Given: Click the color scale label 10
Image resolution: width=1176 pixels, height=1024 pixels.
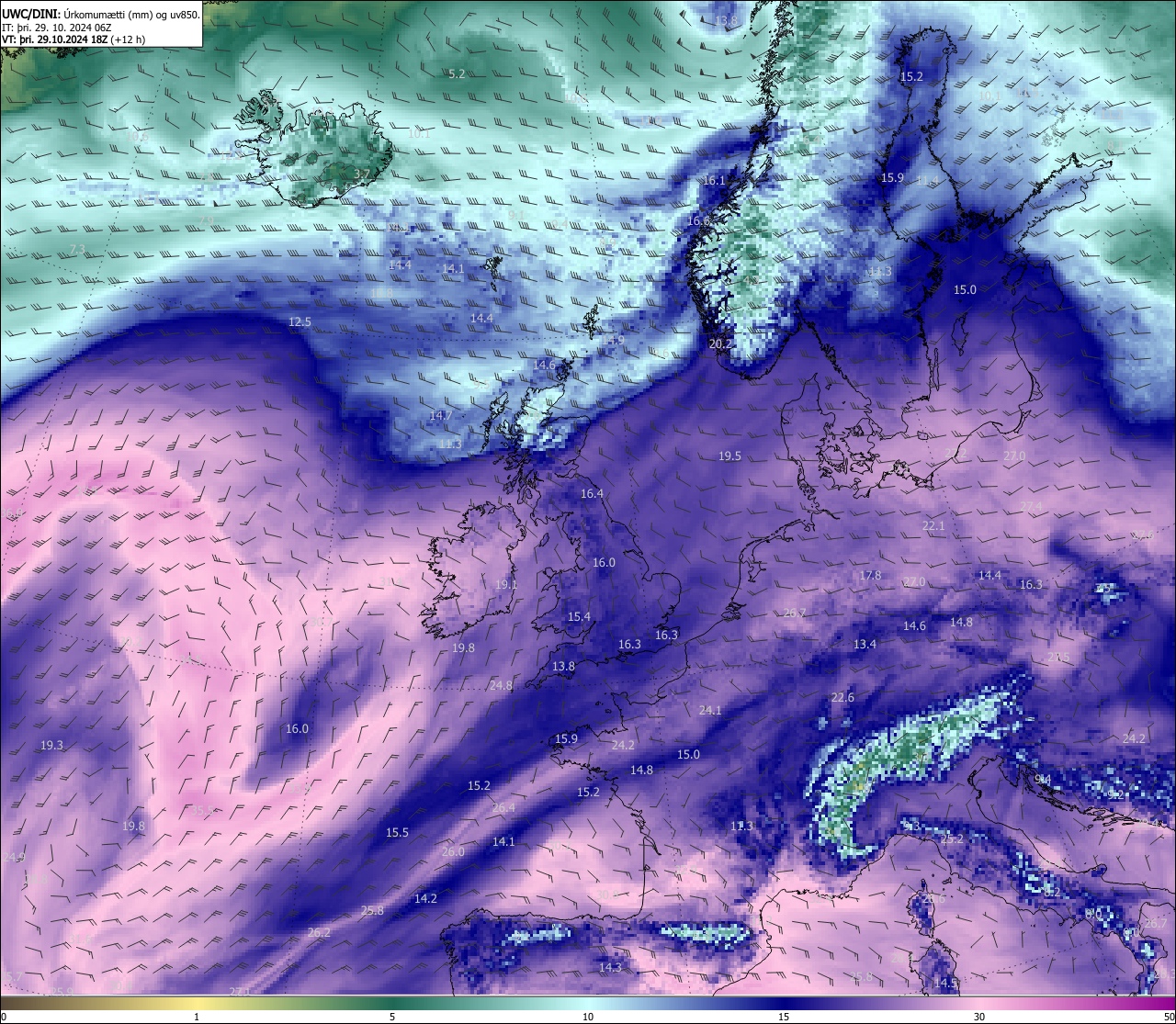Looking at the screenshot, I should tap(588, 1017).
